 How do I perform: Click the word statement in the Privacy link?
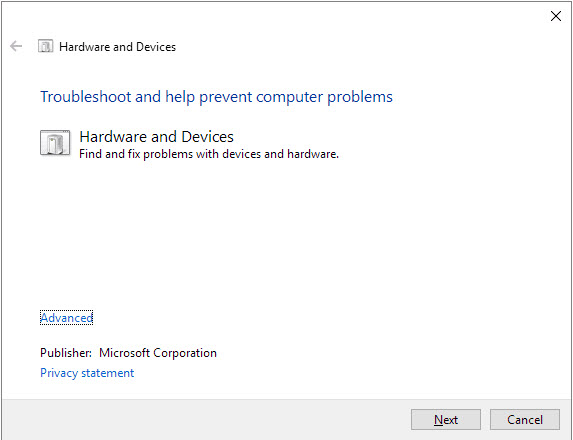click(107, 373)
